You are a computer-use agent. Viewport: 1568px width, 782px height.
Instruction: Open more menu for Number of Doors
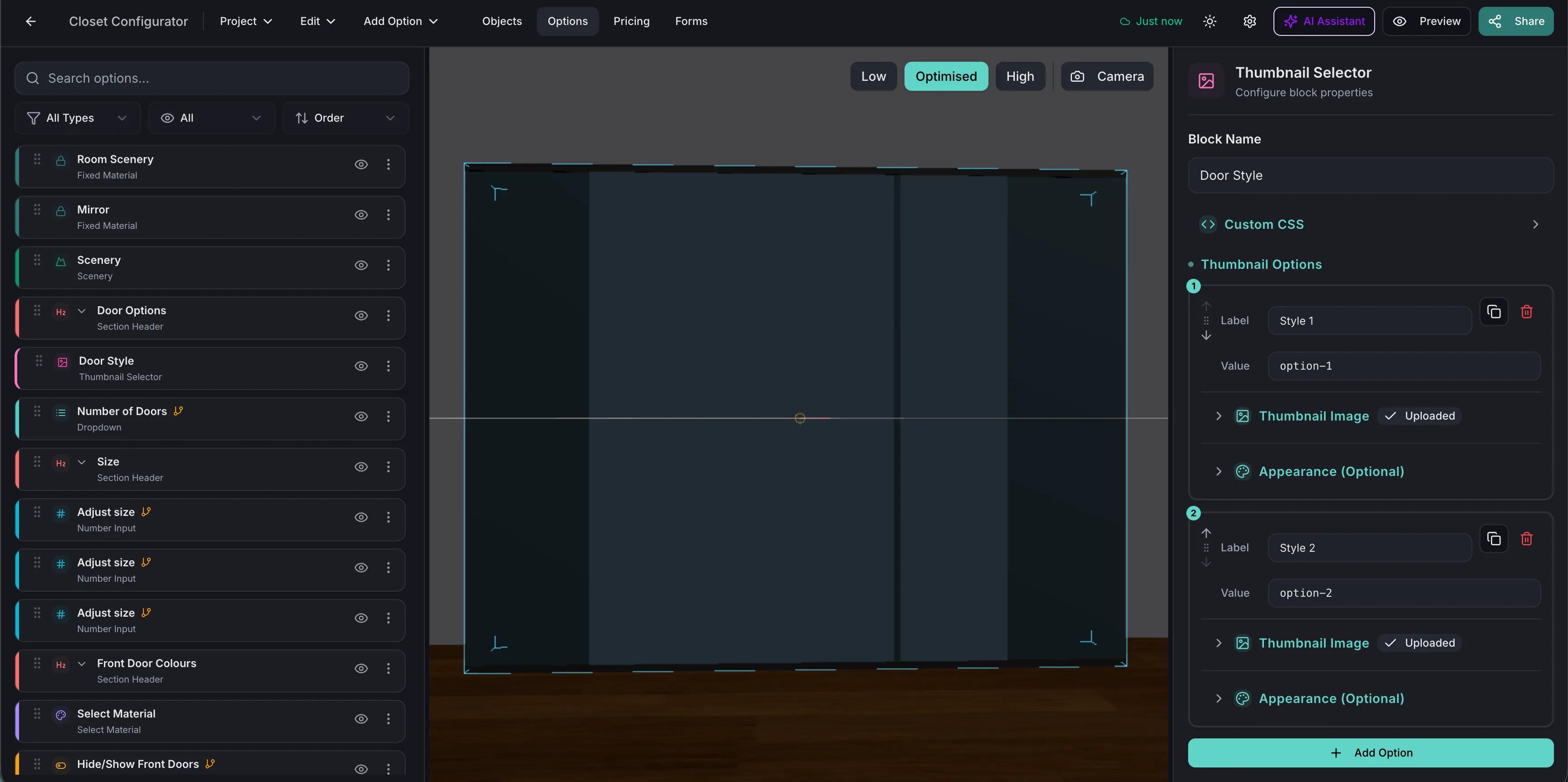click(388, 416)
